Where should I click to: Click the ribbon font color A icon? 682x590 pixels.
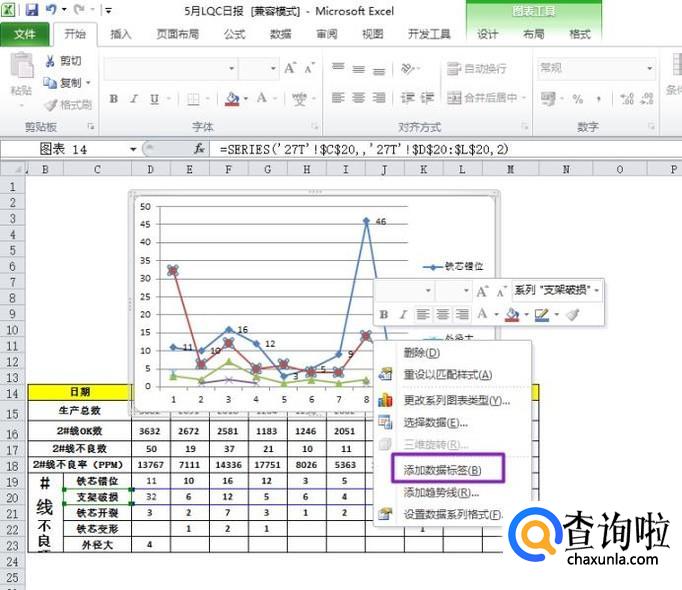coord(261,98)
